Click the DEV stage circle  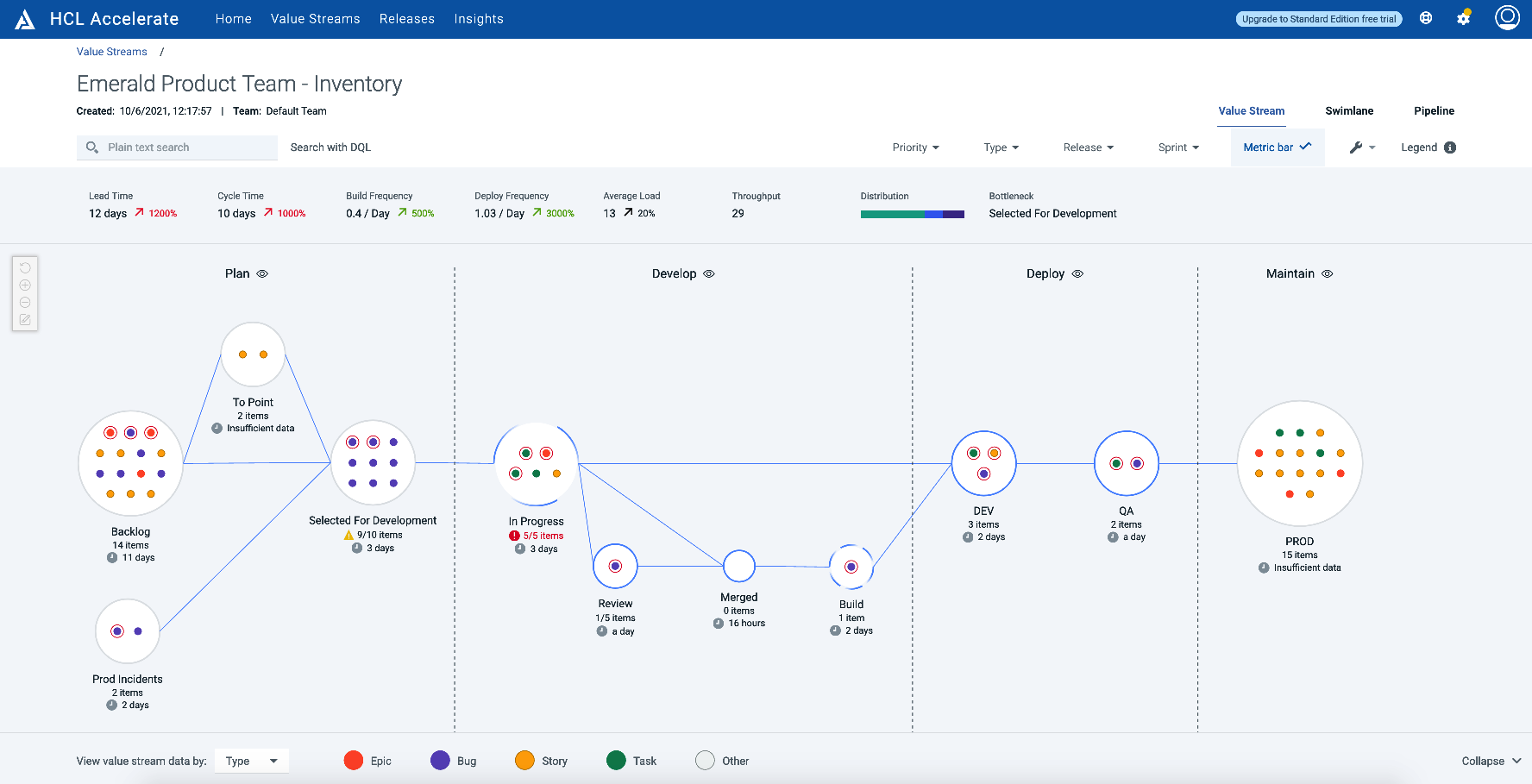pos(984,463)
